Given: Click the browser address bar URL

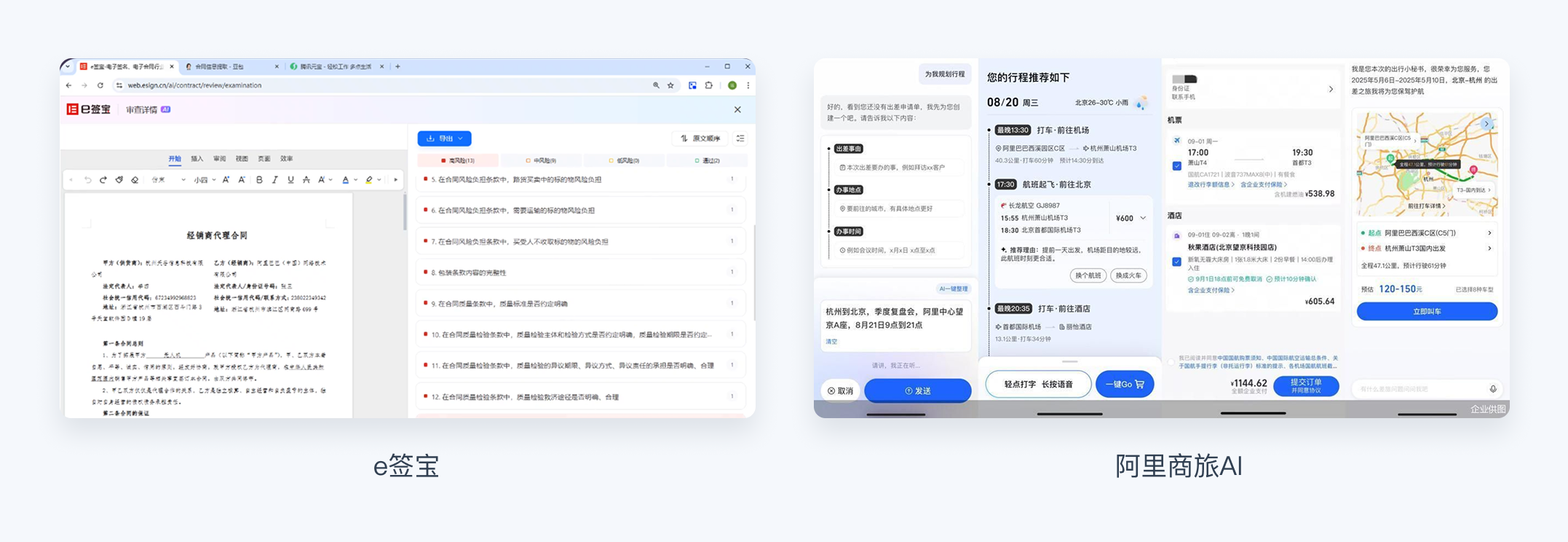Looking at the screenshot, I should (194, 85).
